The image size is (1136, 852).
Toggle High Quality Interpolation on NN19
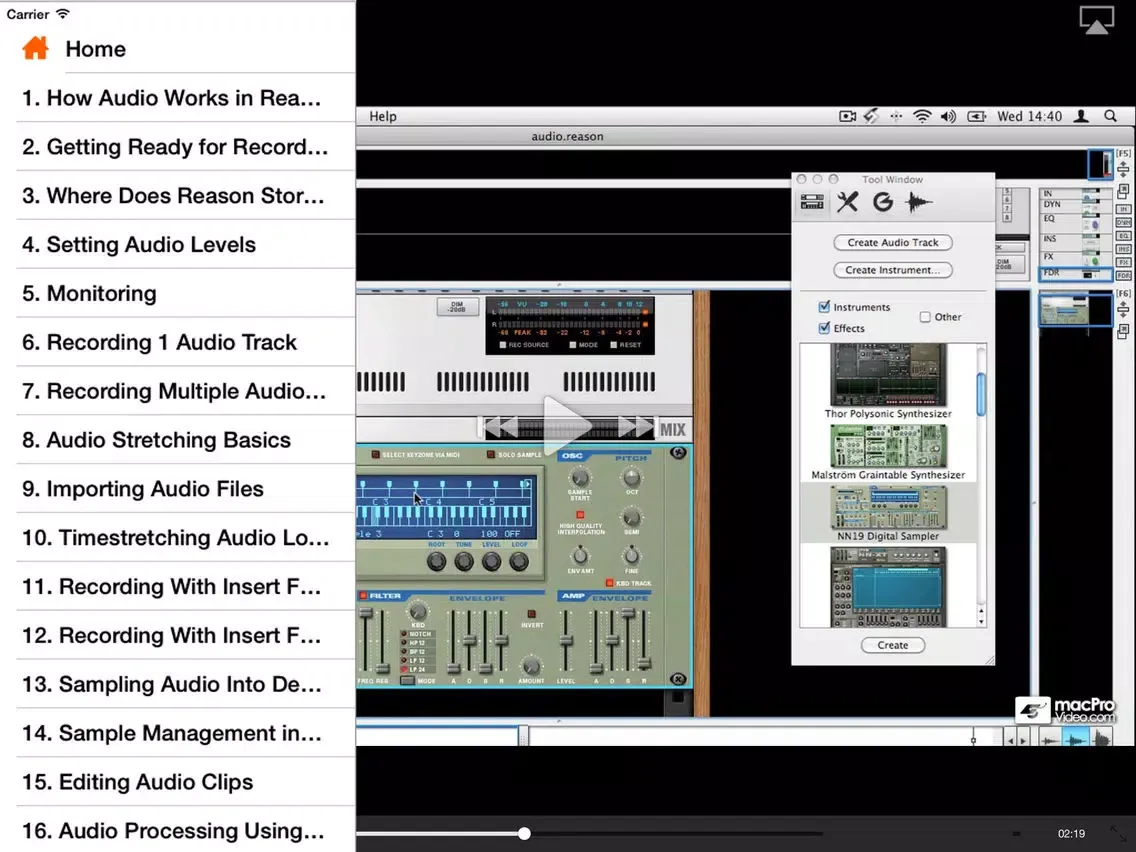[580, 515]
